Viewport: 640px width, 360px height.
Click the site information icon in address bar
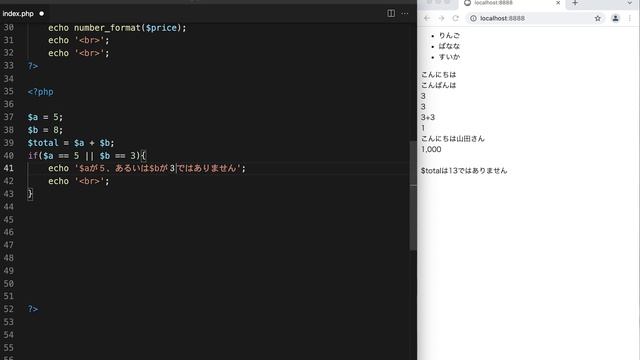tap(473, 18)
